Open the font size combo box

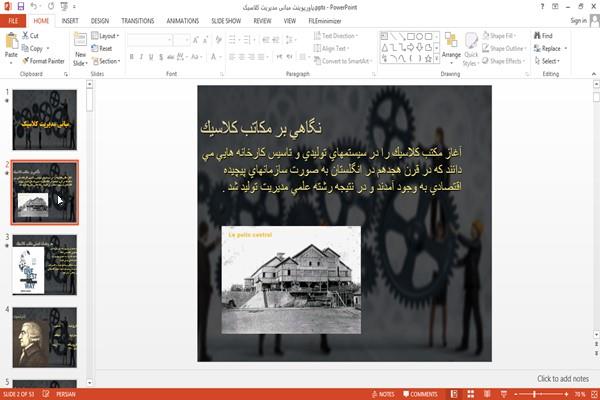point(181,40)
